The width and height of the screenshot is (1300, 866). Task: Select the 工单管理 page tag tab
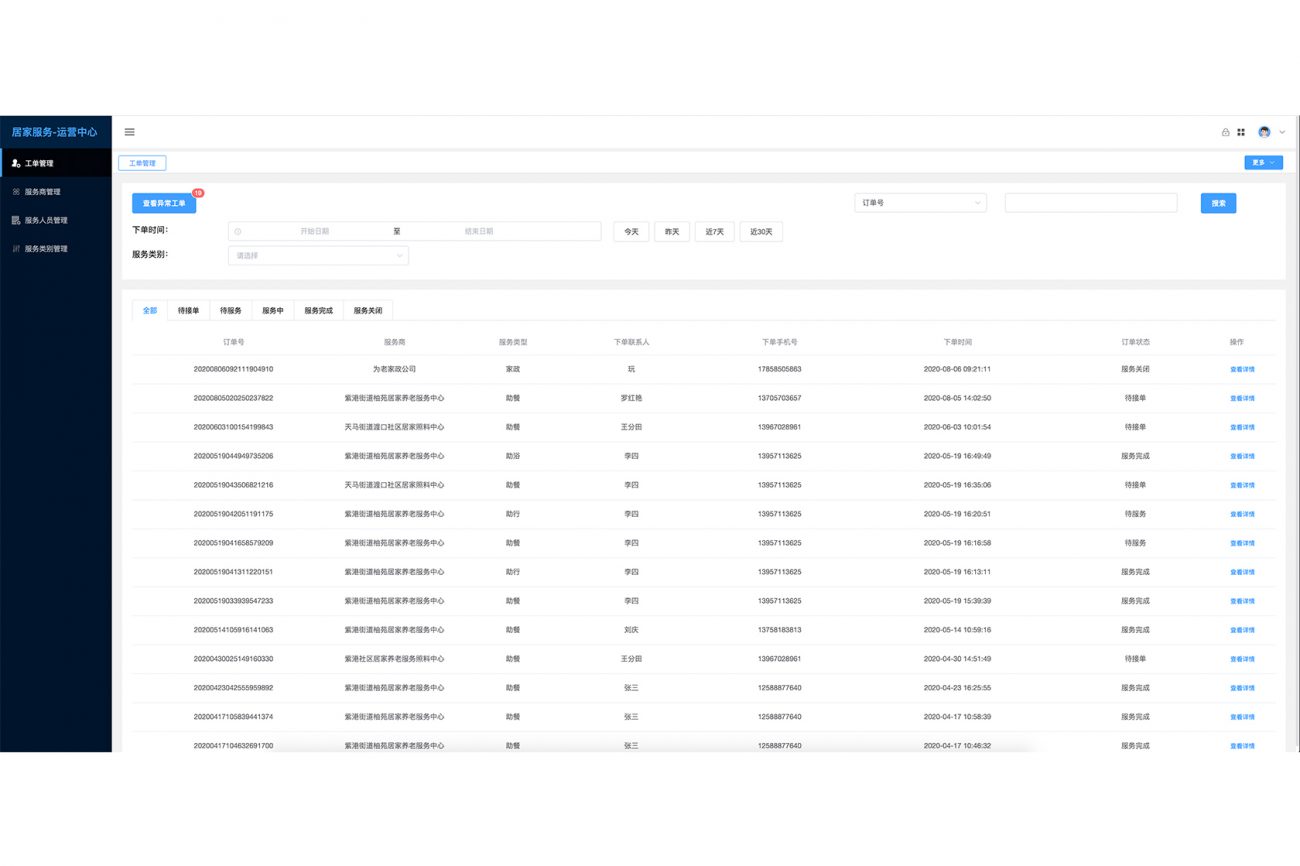142,162
